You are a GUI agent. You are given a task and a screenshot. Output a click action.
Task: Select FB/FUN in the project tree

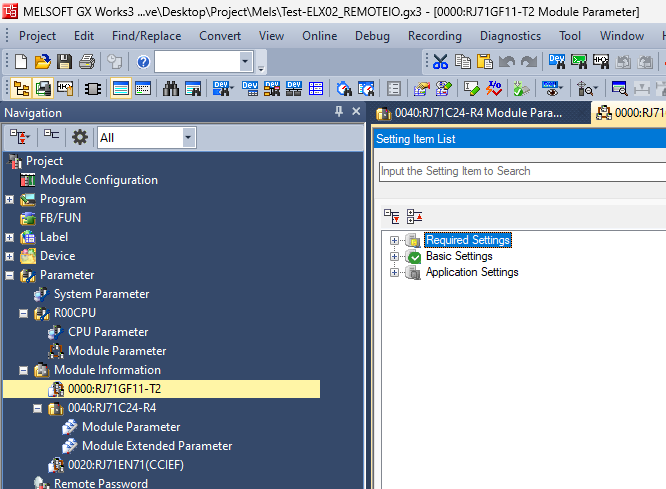[x=60, y=218]
